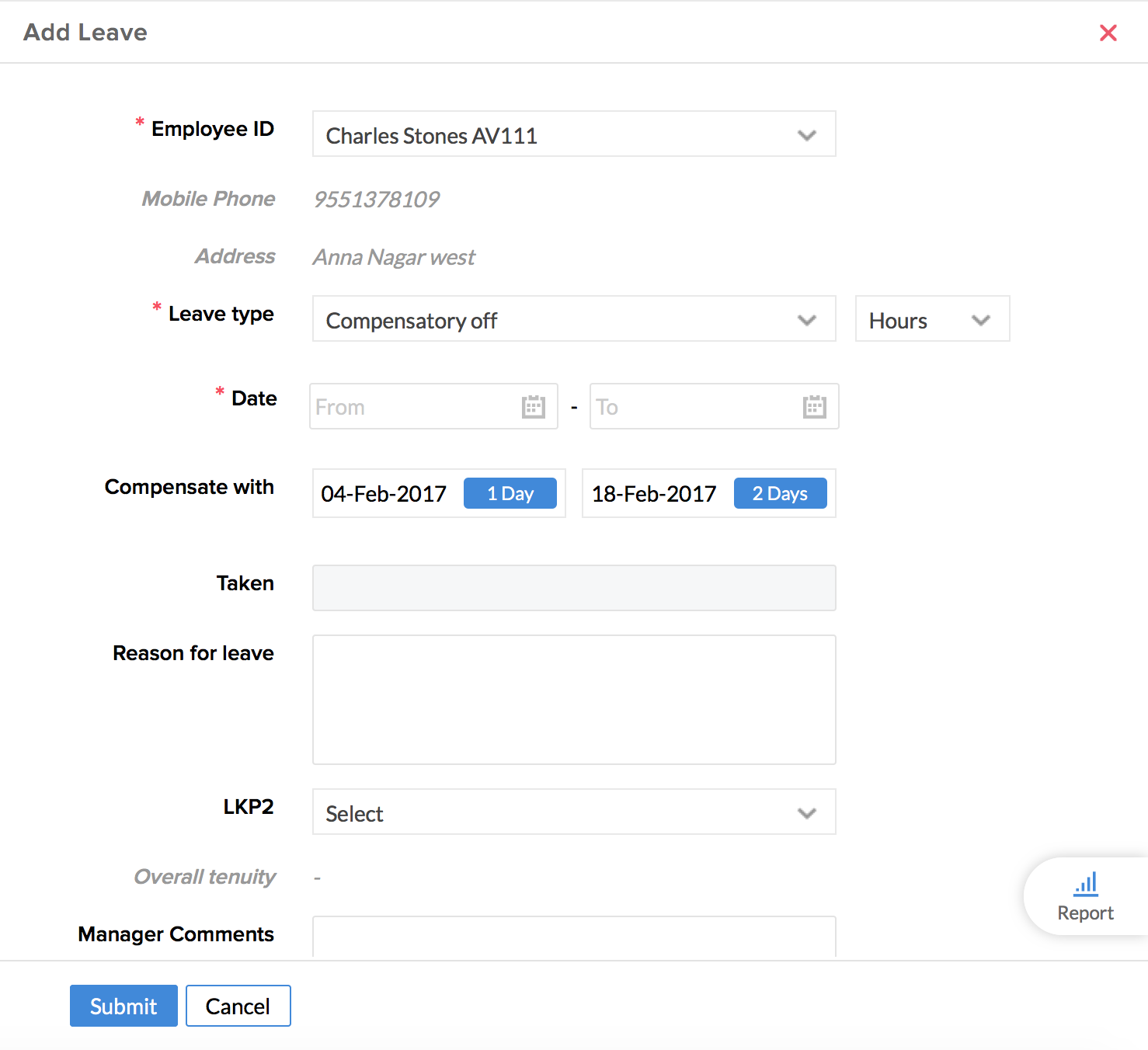Open the From date calendar icon
Screen dimensions: 1148x1050
click(x=533, y=406)
